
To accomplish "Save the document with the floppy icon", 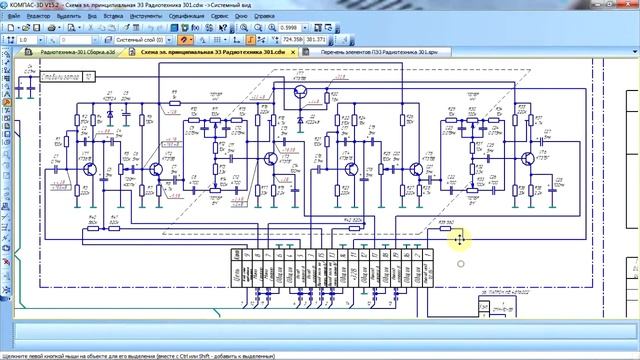I will click(x=36, y=28).
